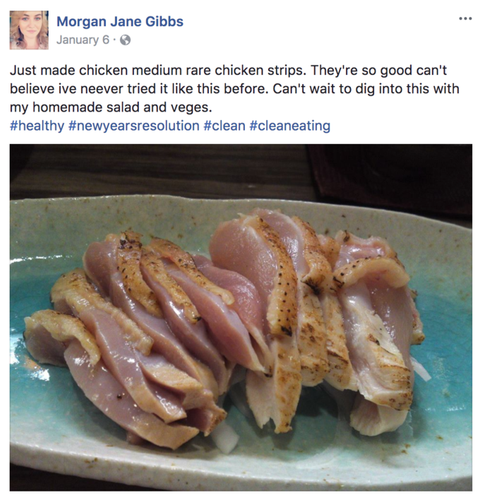Viewport: 480px width, 500px height.
Task: Click the globe public privacy icon
Action: coord(125,40)
